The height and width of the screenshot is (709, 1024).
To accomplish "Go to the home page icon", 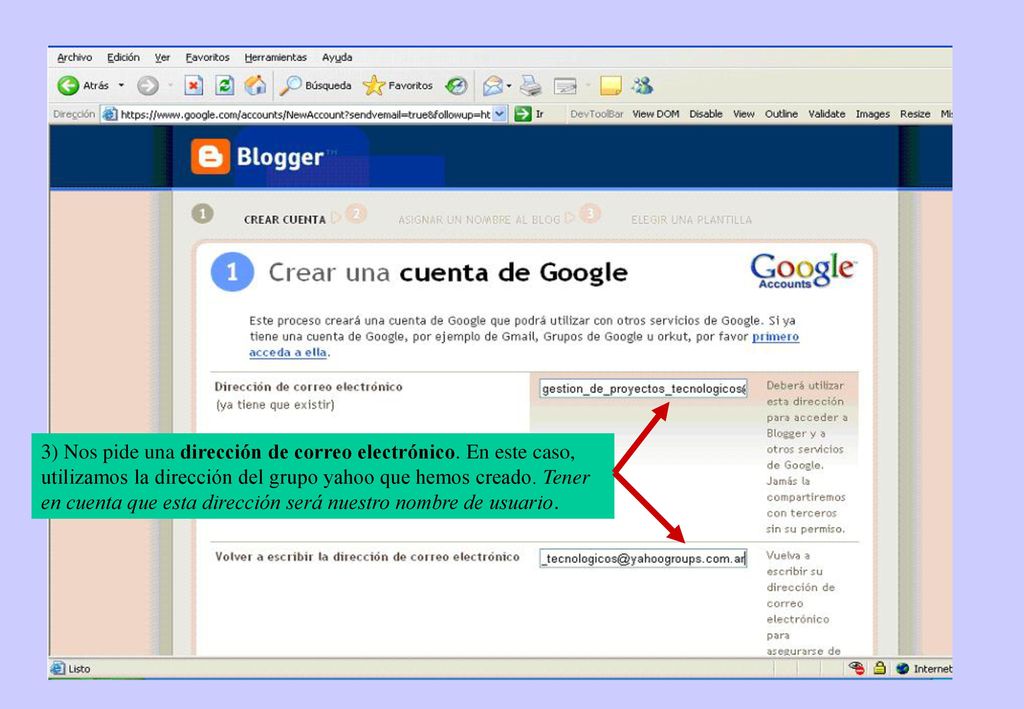I will [255, 86].
